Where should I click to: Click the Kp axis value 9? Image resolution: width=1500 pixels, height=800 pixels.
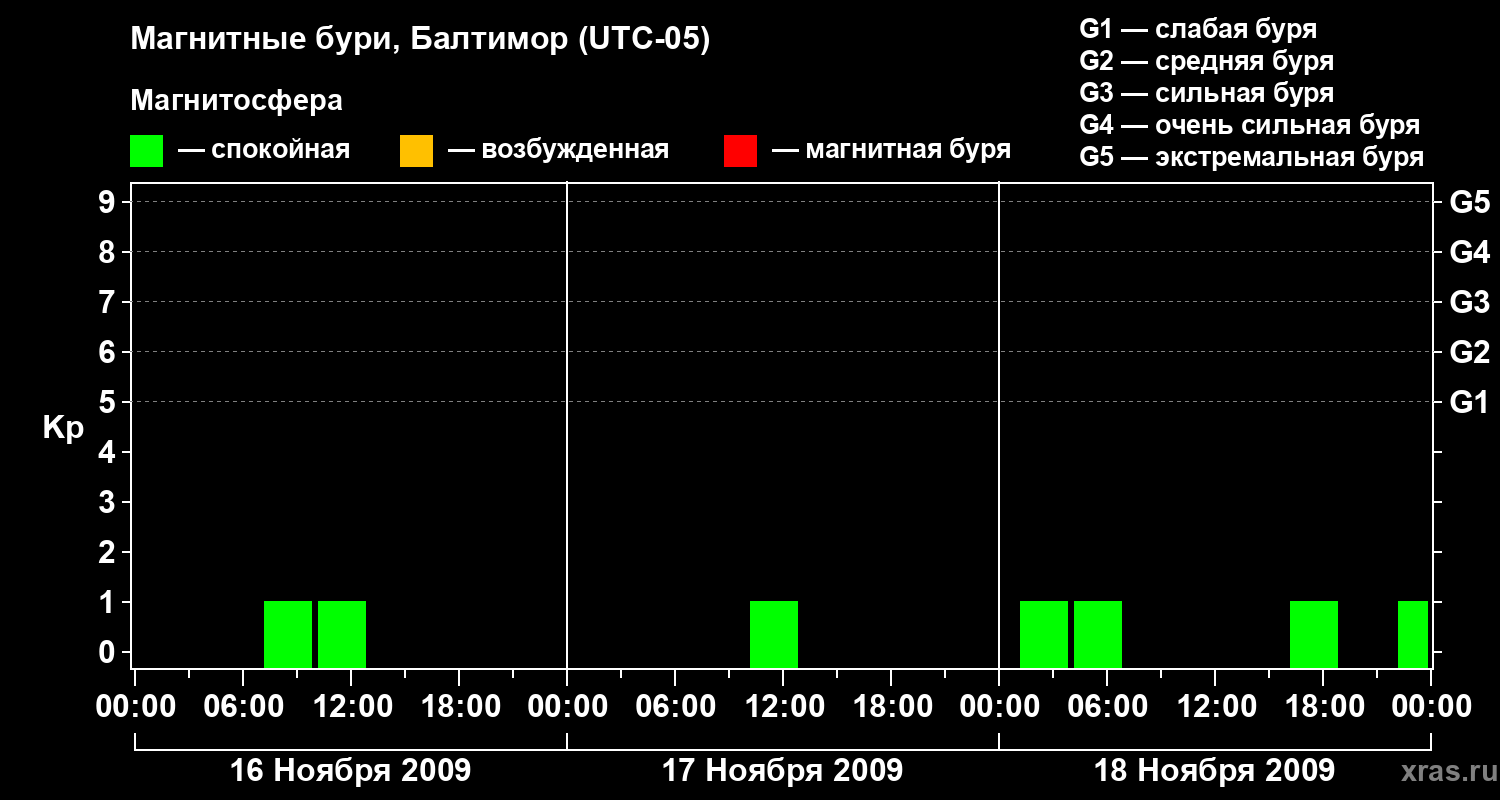pyautogui.click(x=109, y=202)
